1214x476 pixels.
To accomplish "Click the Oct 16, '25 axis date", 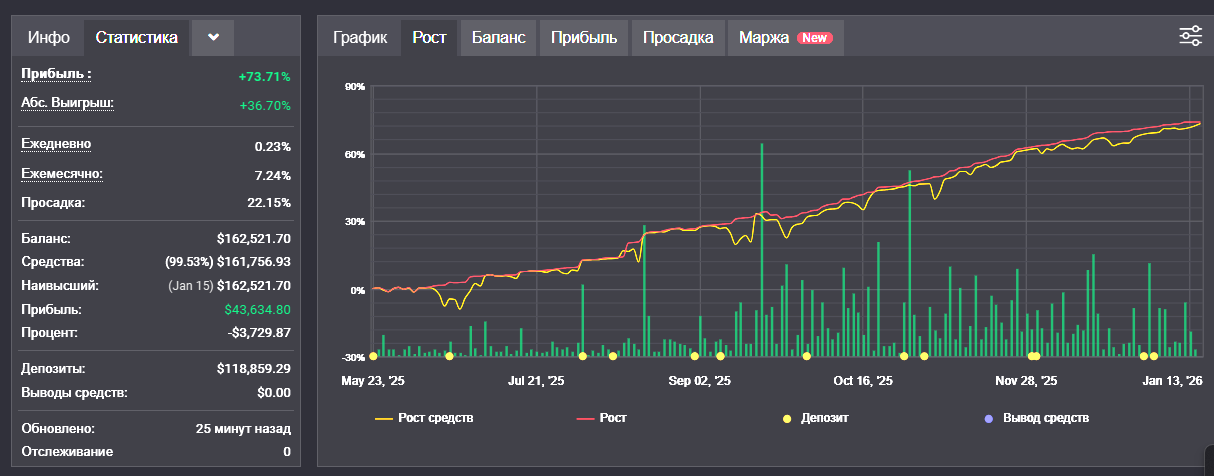I will [x=863, y=381].
